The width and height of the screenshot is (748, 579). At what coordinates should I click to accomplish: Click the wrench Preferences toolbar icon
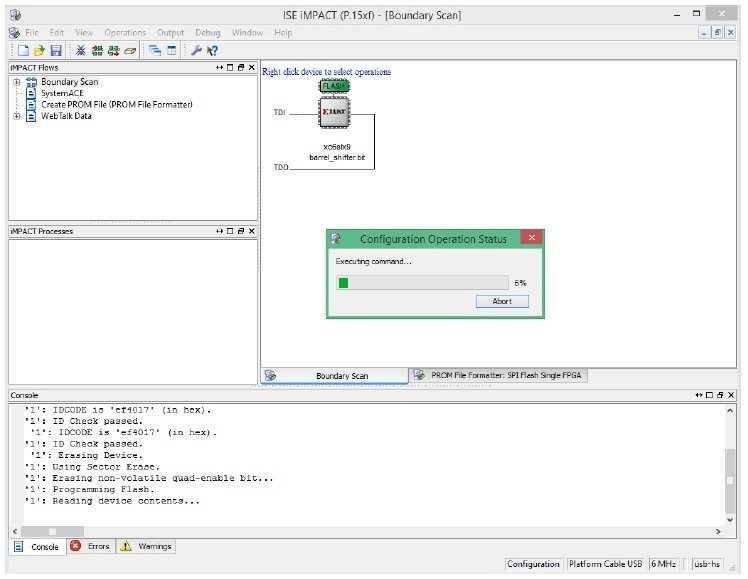(x=196, y=50)
